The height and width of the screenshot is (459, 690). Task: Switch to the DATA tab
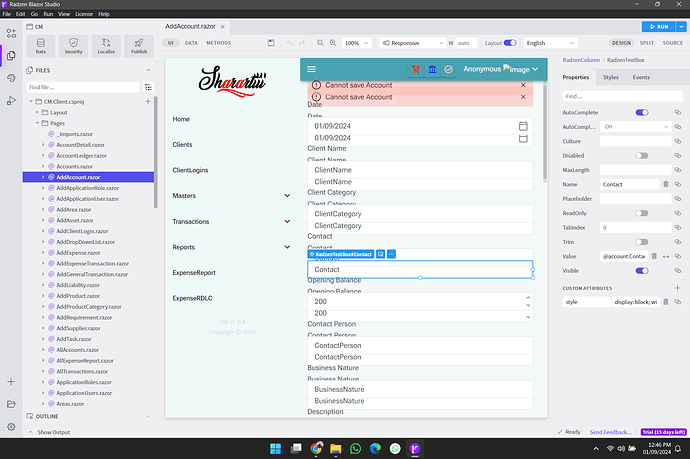click(191, 43)
